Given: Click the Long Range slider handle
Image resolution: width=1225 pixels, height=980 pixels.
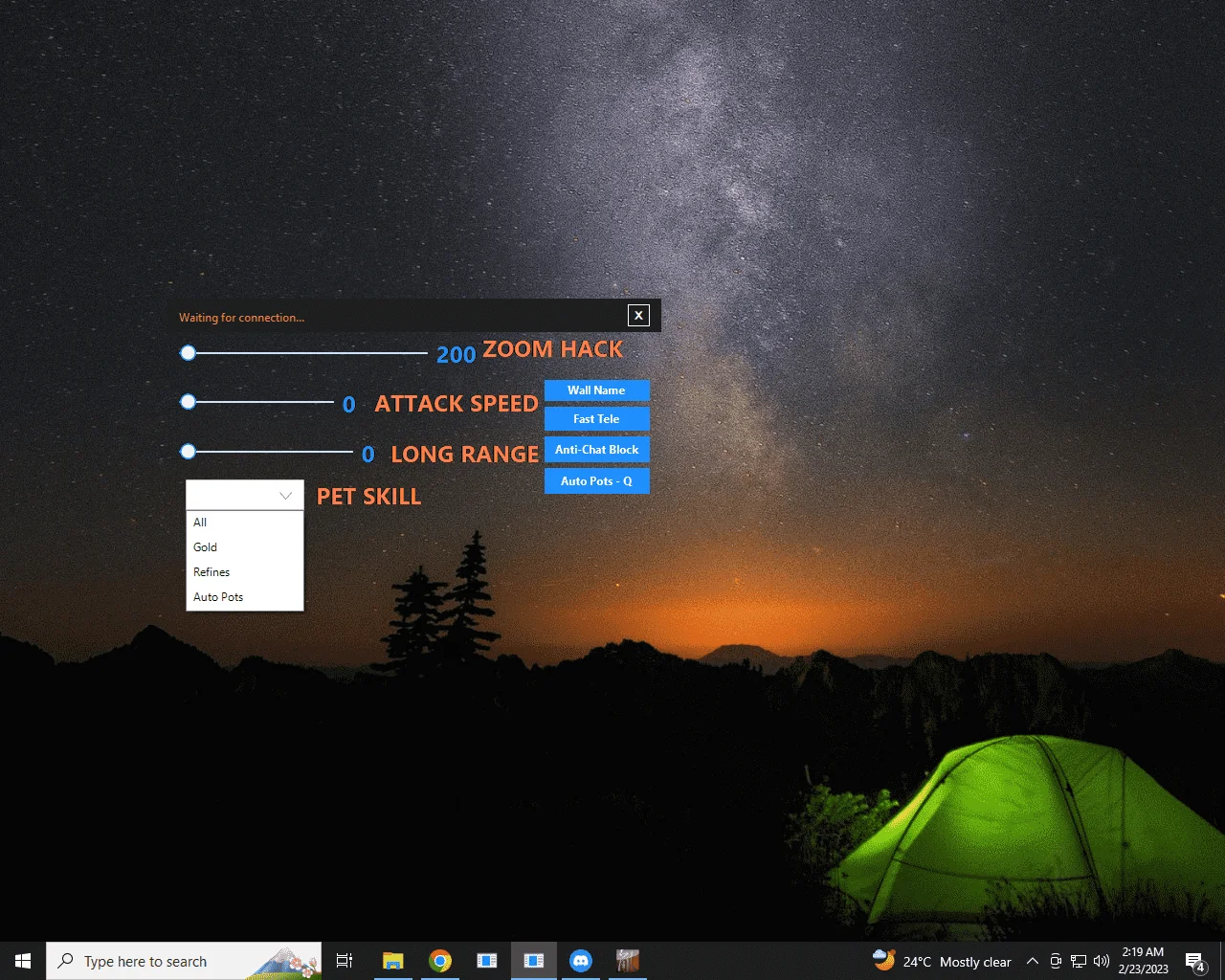Looking at the screenshot, I should (x=189, y=451).
